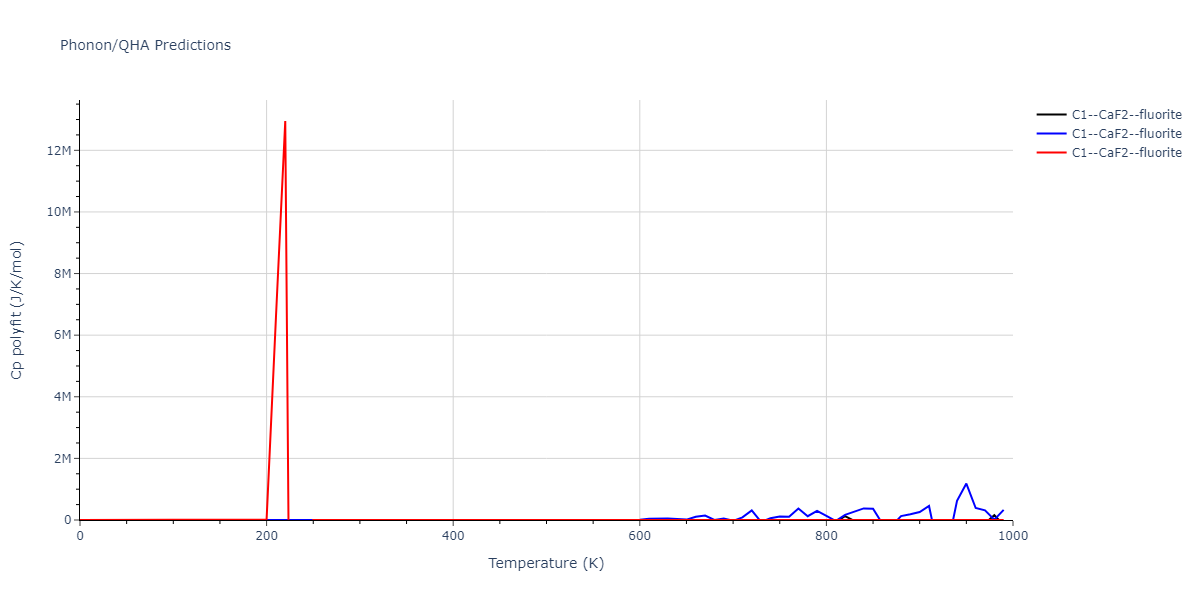The width and height of the screenshot is (1200, 600).
Task: Click the top of the red peak
Action: (285, 122)
